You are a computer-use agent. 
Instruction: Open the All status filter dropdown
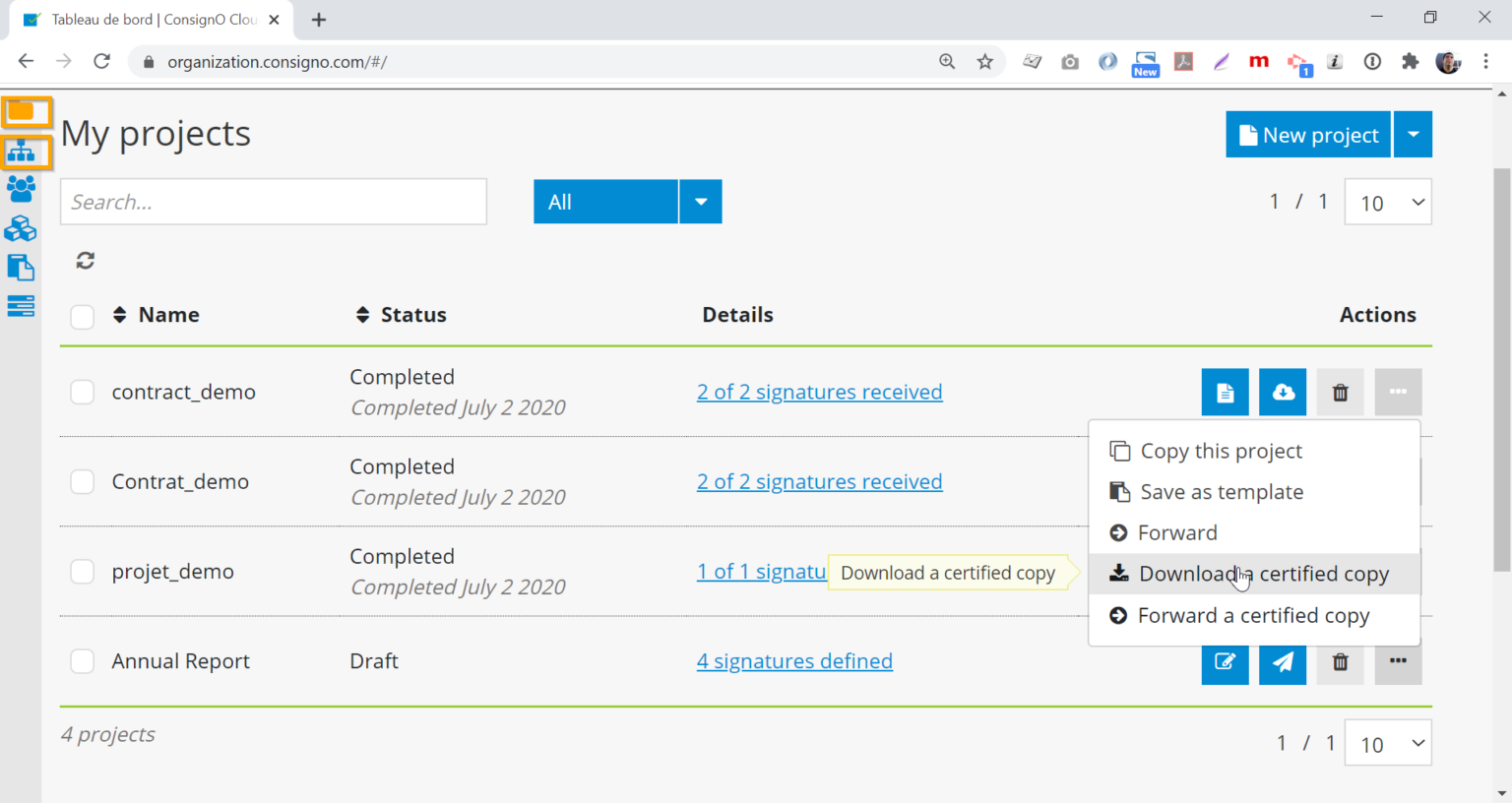click(x=700, y=202)
